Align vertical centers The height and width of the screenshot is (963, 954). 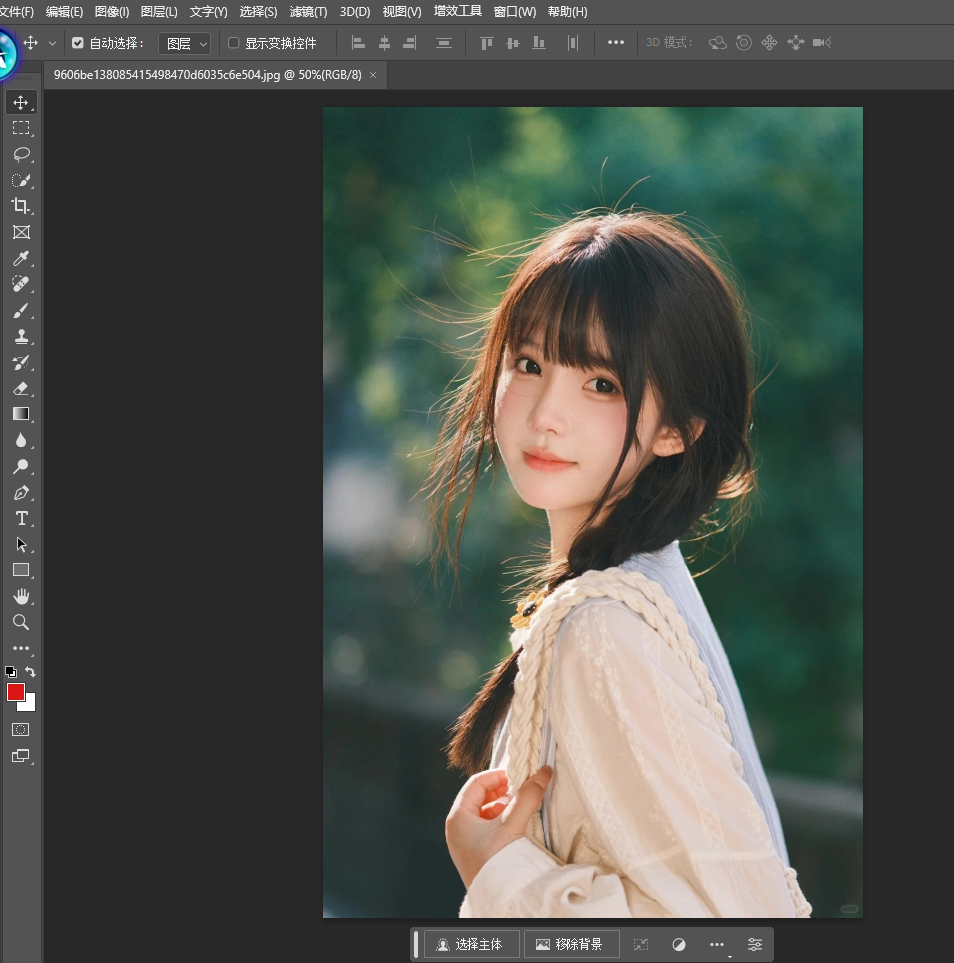tap(512, 43)
